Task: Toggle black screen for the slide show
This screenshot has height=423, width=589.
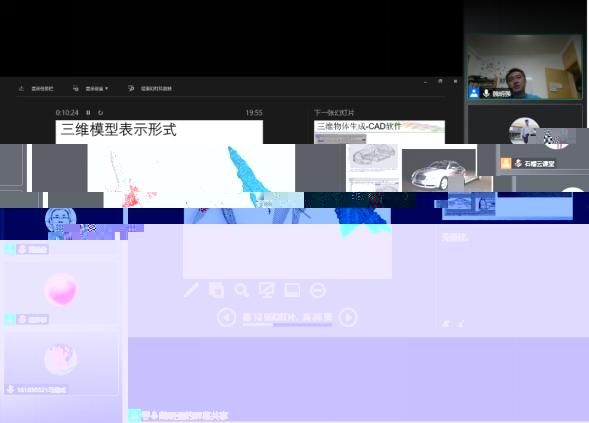Action: (x=267, y=290)
